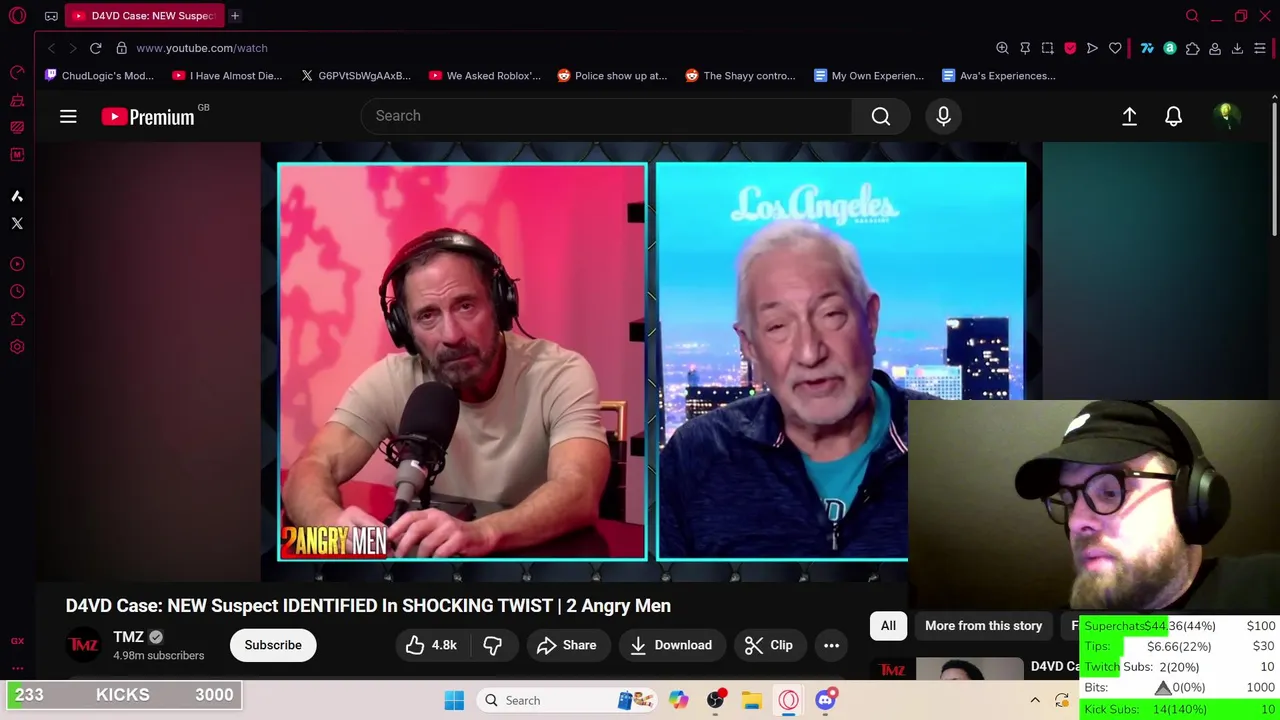Switch to the D4VD Case tab
Viewport: 1280px width, 720px height.
tap(145, 16)
